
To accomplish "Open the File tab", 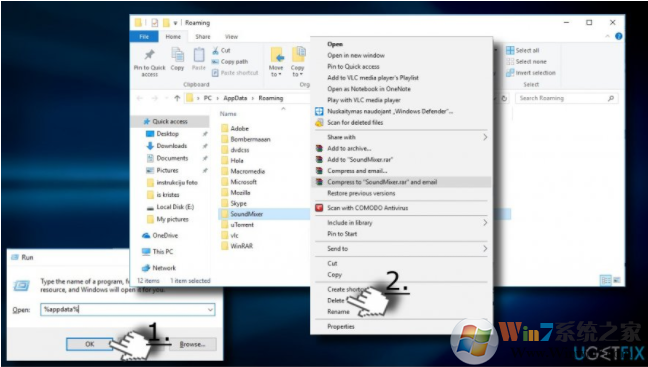I will pyautogui.click(x=144, y=37).
